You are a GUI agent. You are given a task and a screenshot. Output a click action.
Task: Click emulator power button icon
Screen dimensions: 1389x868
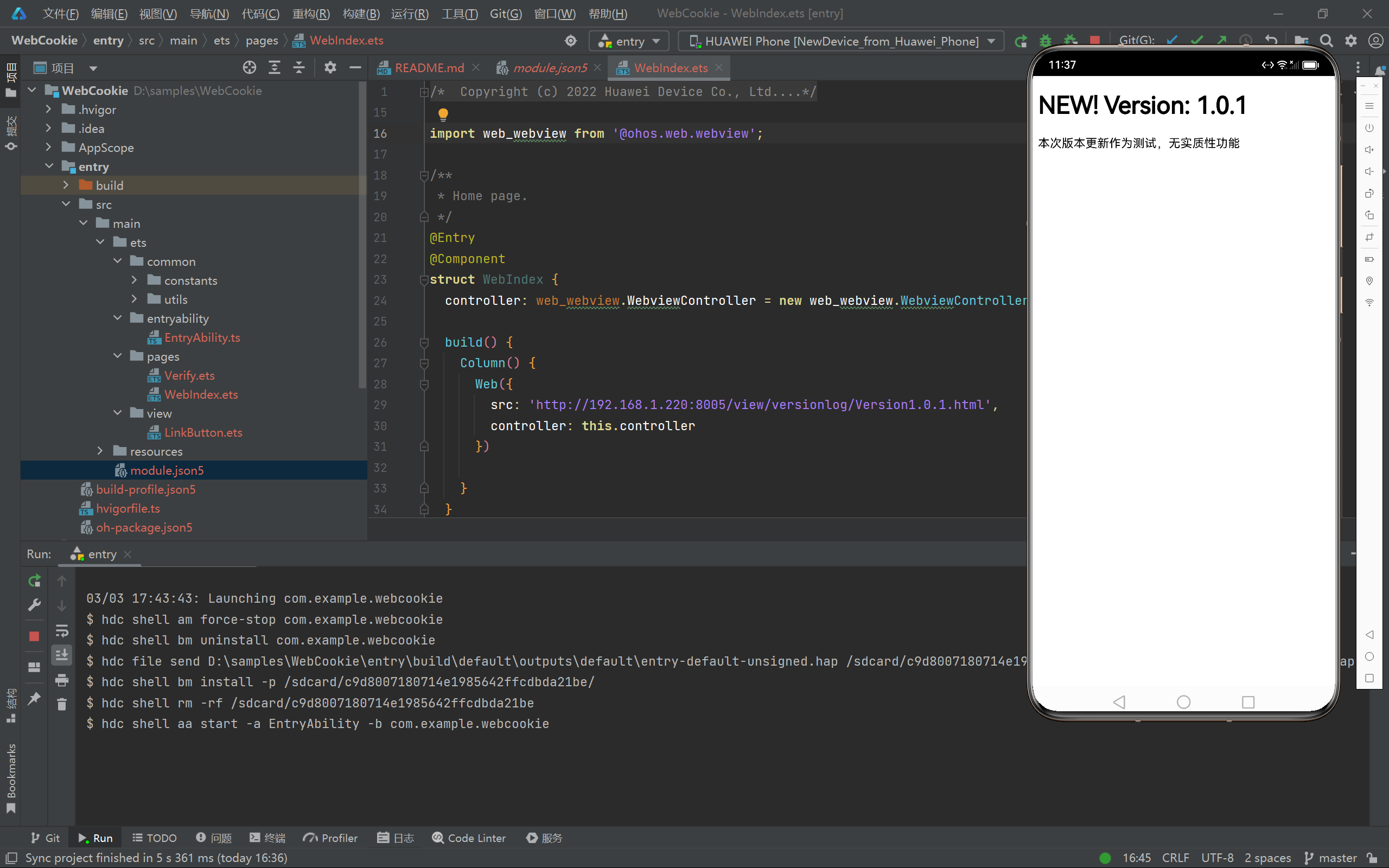1369,128
